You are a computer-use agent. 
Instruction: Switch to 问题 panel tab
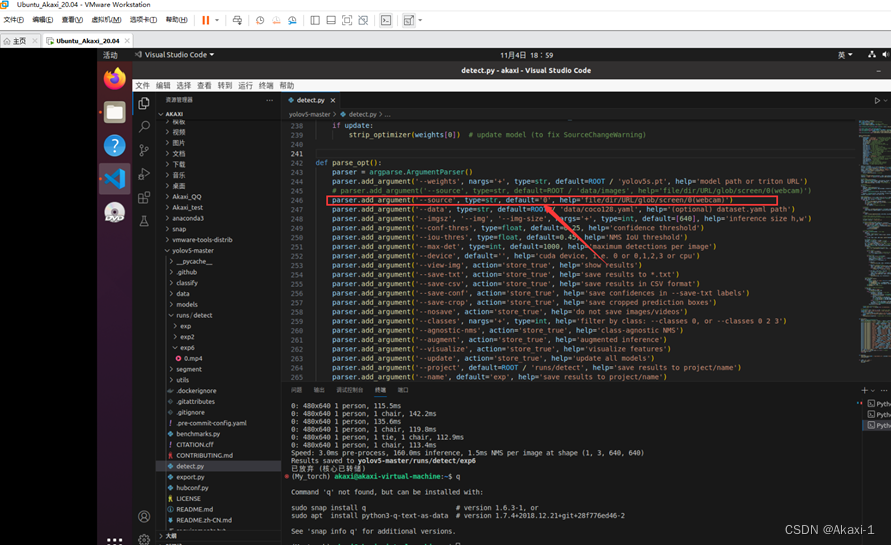(x=297, y=390)
